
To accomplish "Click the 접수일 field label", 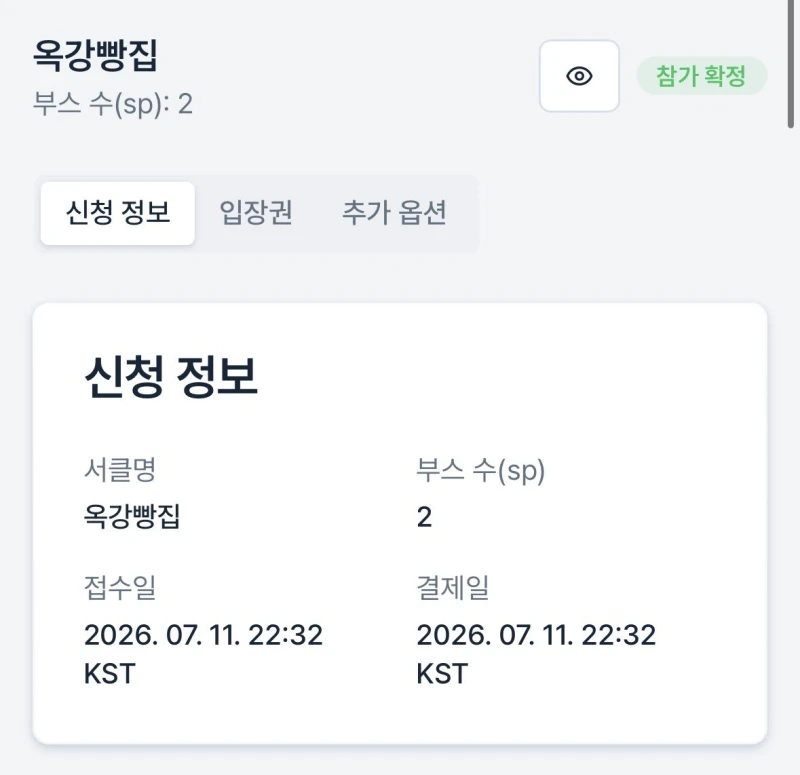I will coord(120,587).
